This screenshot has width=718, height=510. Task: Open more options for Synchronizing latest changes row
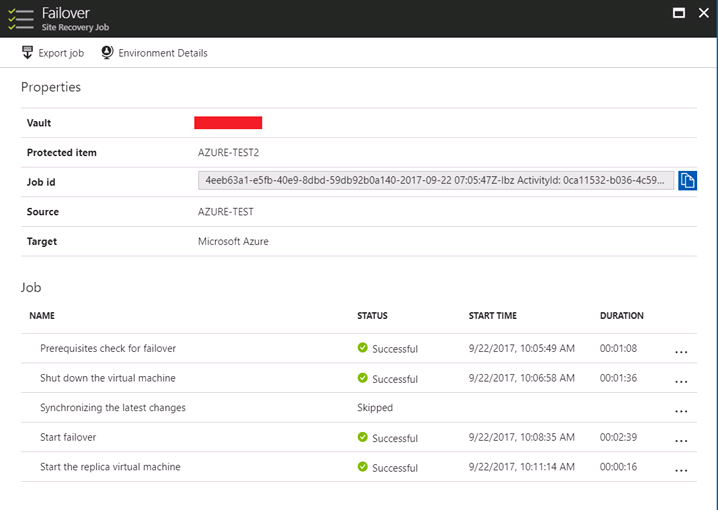[681, 411]
